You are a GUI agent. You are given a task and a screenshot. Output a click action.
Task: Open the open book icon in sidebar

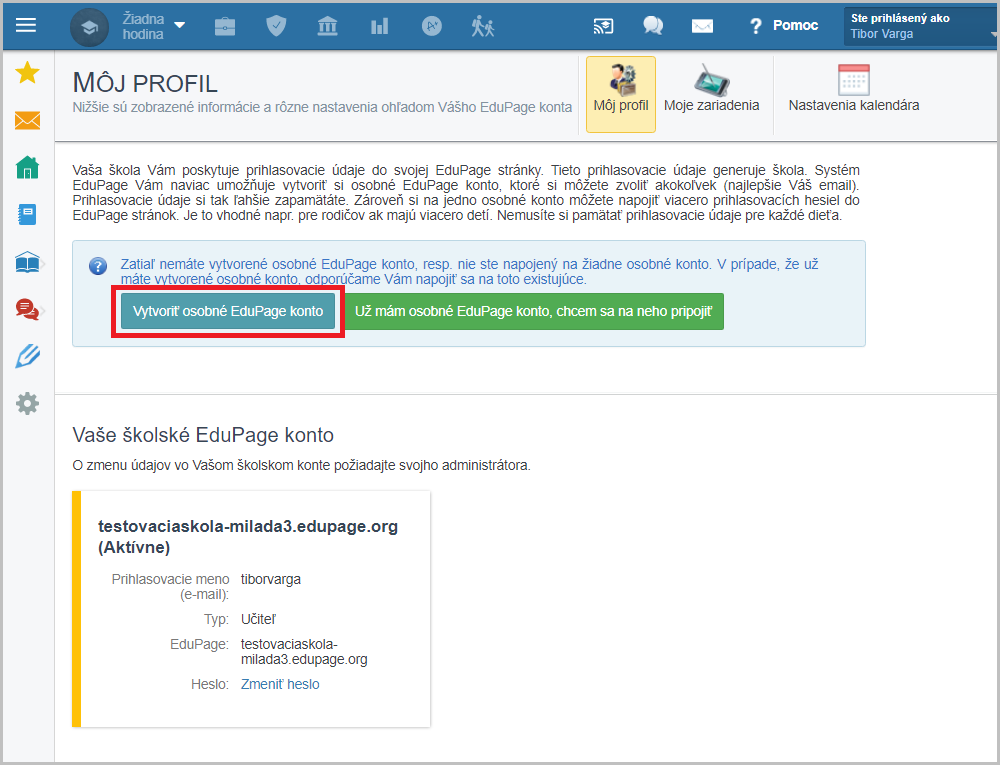27,262
